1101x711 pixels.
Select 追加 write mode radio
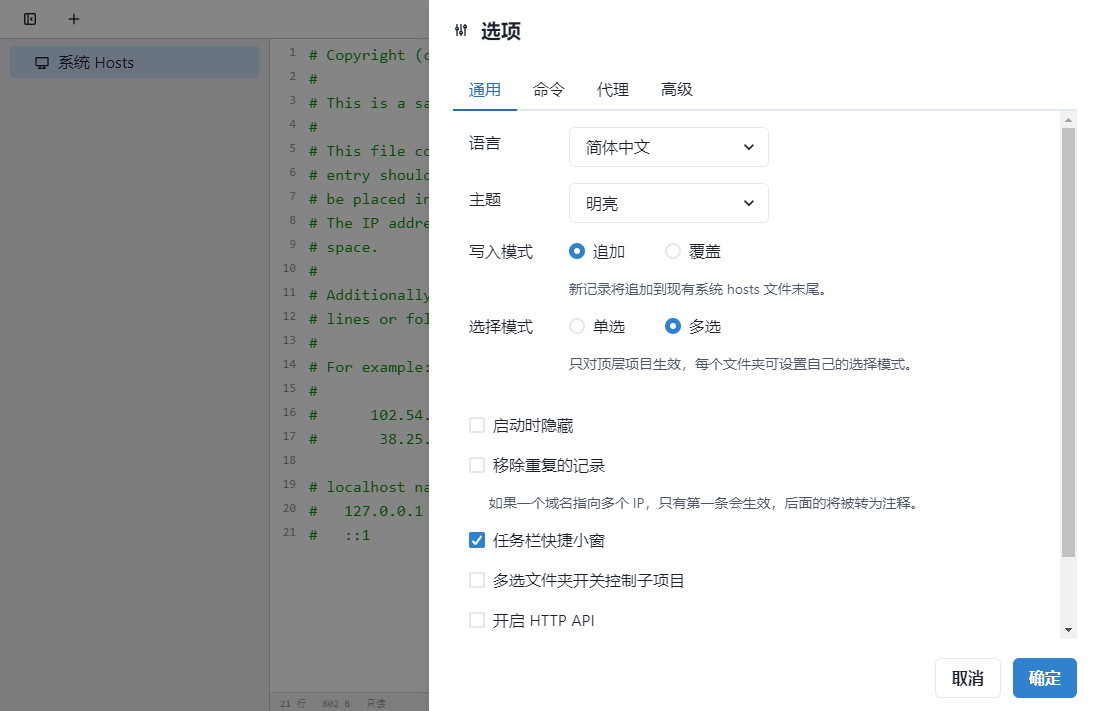pyautogui.click(x=576, y=251)
